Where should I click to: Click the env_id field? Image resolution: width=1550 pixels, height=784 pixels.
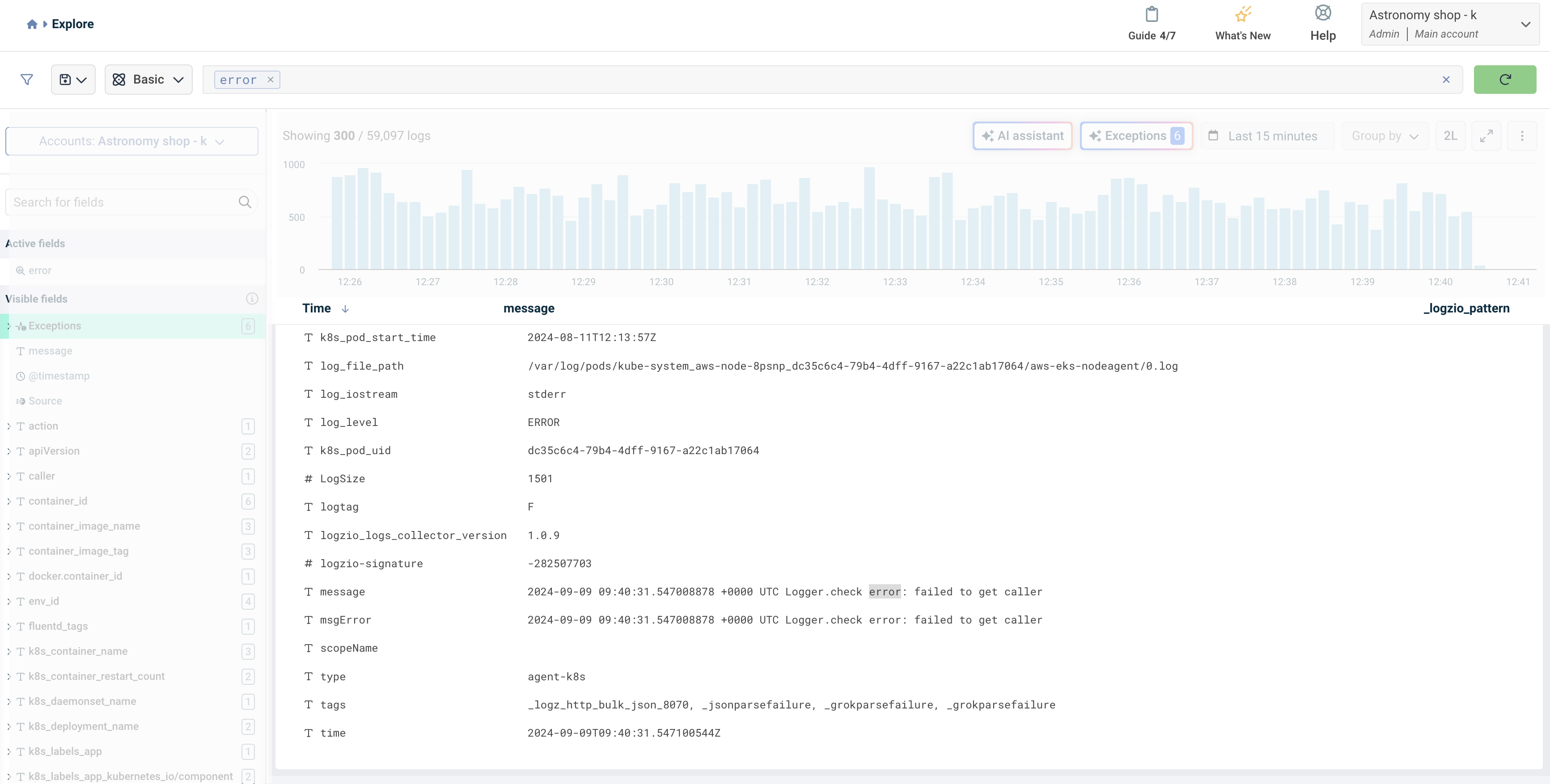43,601
